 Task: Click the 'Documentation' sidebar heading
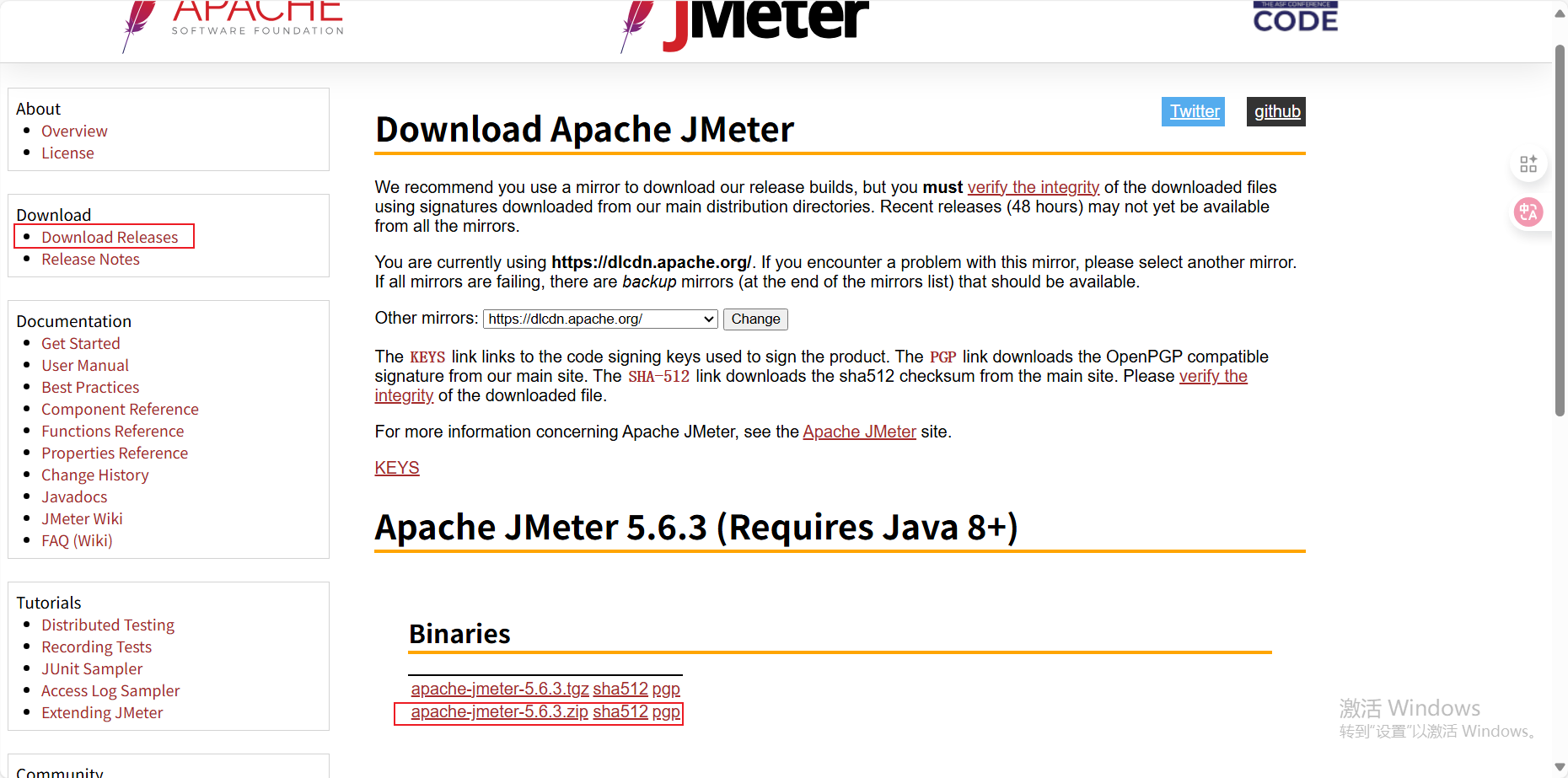[73, 321]
